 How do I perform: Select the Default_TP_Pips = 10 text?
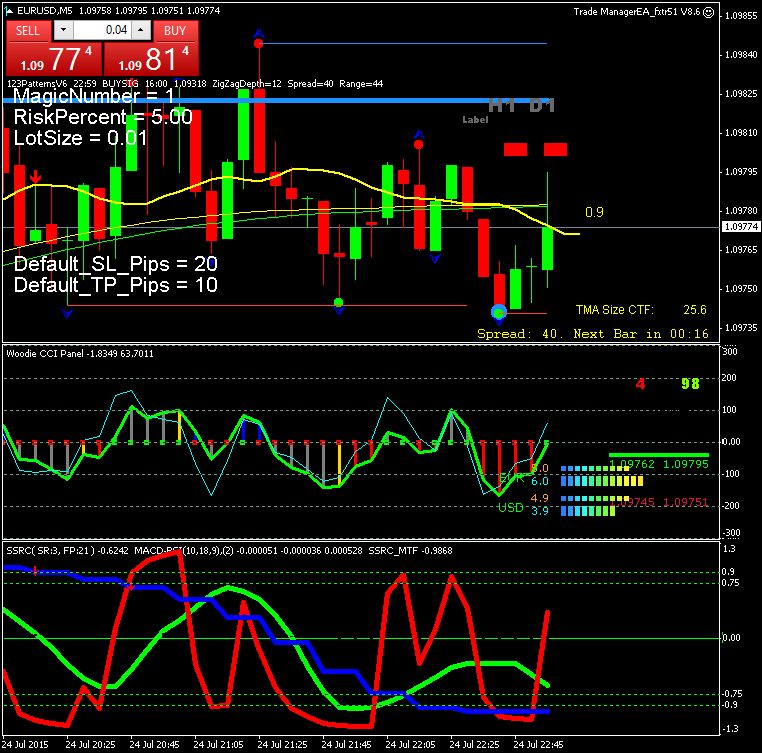(x=116, y=285)
